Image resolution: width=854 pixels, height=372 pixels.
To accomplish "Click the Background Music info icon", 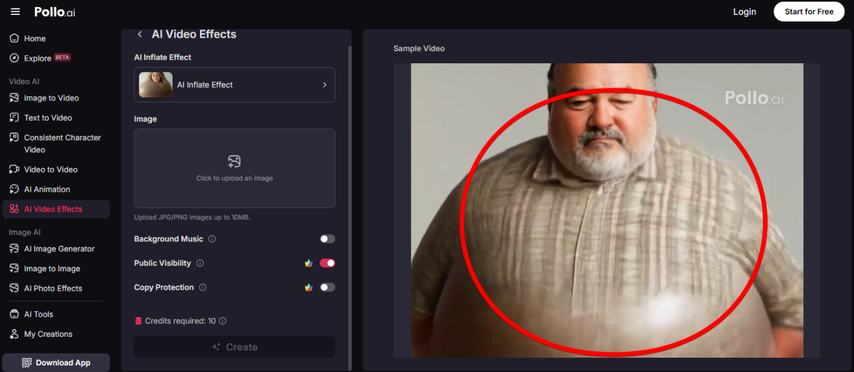I will pos(212,239).
